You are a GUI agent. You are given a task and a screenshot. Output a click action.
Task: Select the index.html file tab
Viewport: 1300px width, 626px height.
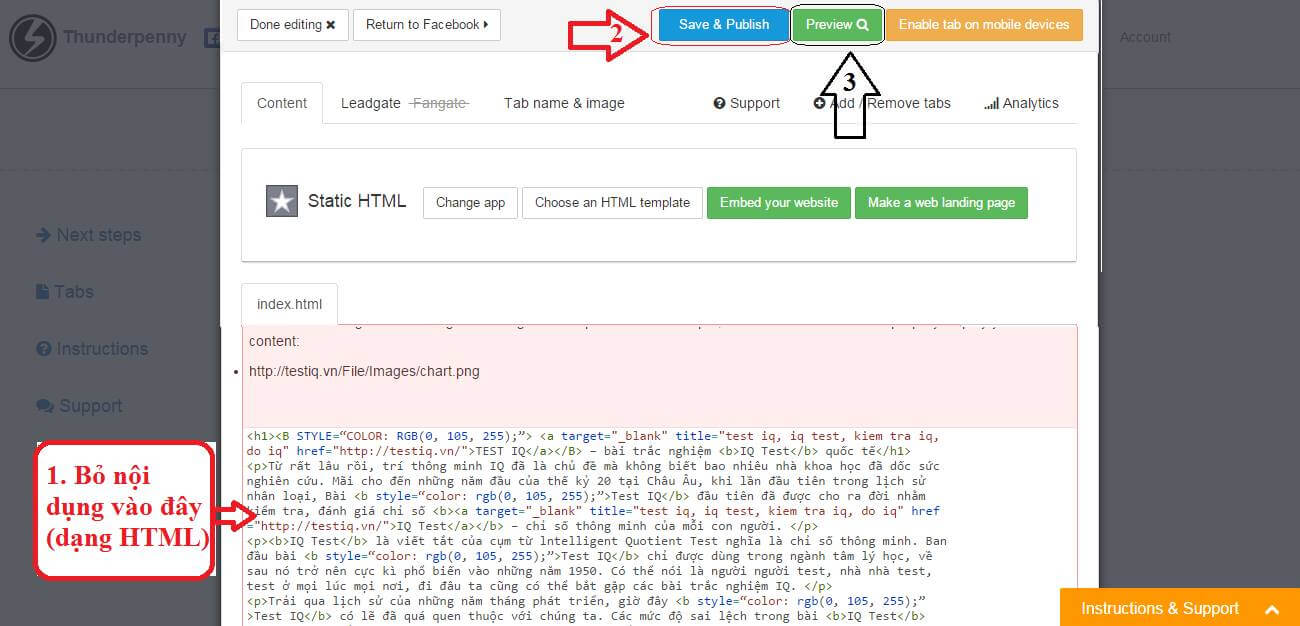pyautogui.click(x=289, y=304)
